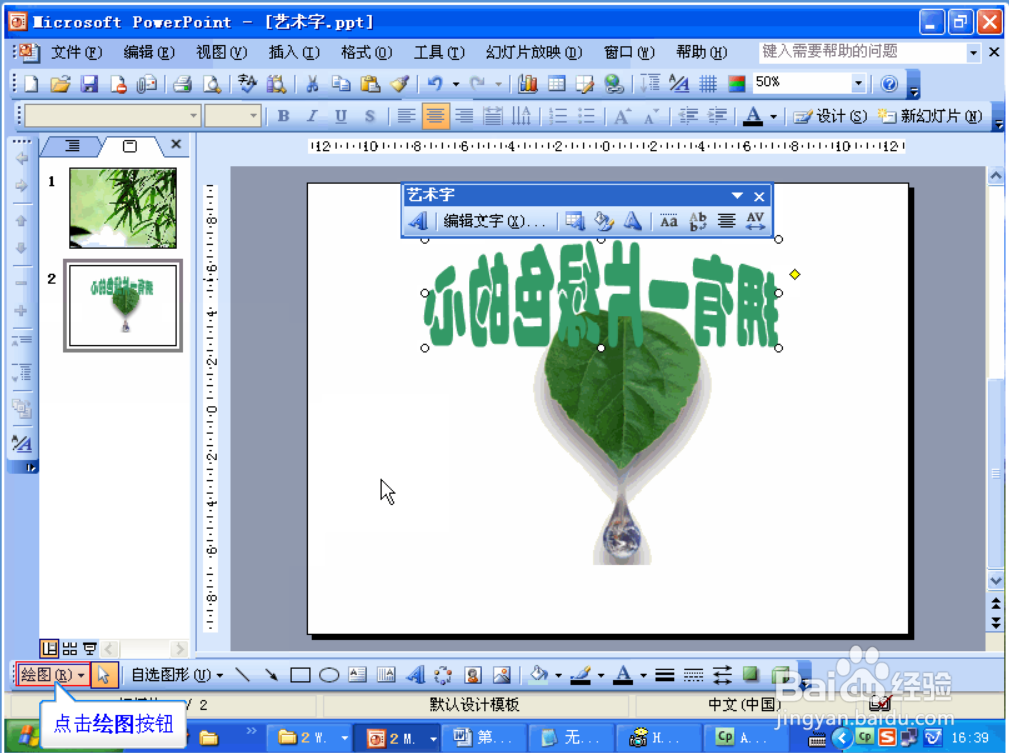Screen dimensions: 1009x753
Task: Open the Zoom 50% dropdown
Action: [858, 82]
